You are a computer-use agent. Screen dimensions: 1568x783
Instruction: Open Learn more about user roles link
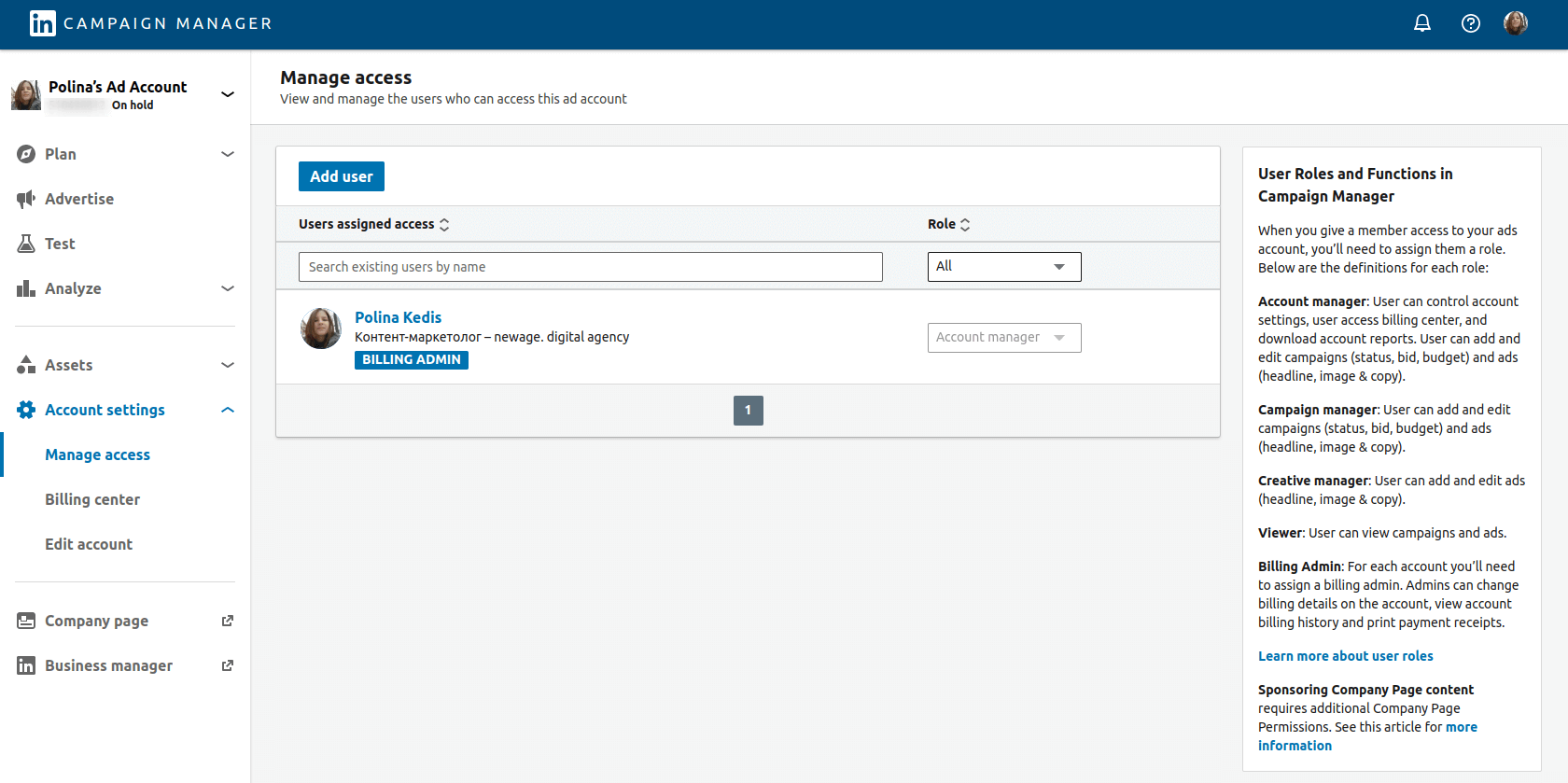tap(1345, 656)
